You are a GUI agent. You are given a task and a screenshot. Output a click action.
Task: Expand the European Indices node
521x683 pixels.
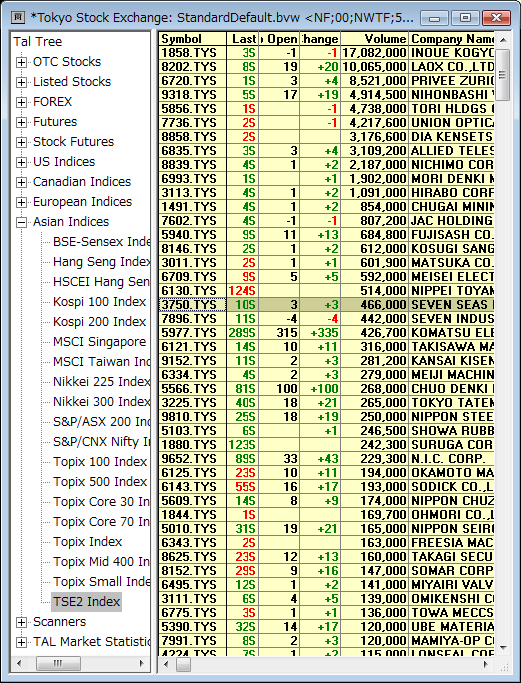click(x=21, y=203)
